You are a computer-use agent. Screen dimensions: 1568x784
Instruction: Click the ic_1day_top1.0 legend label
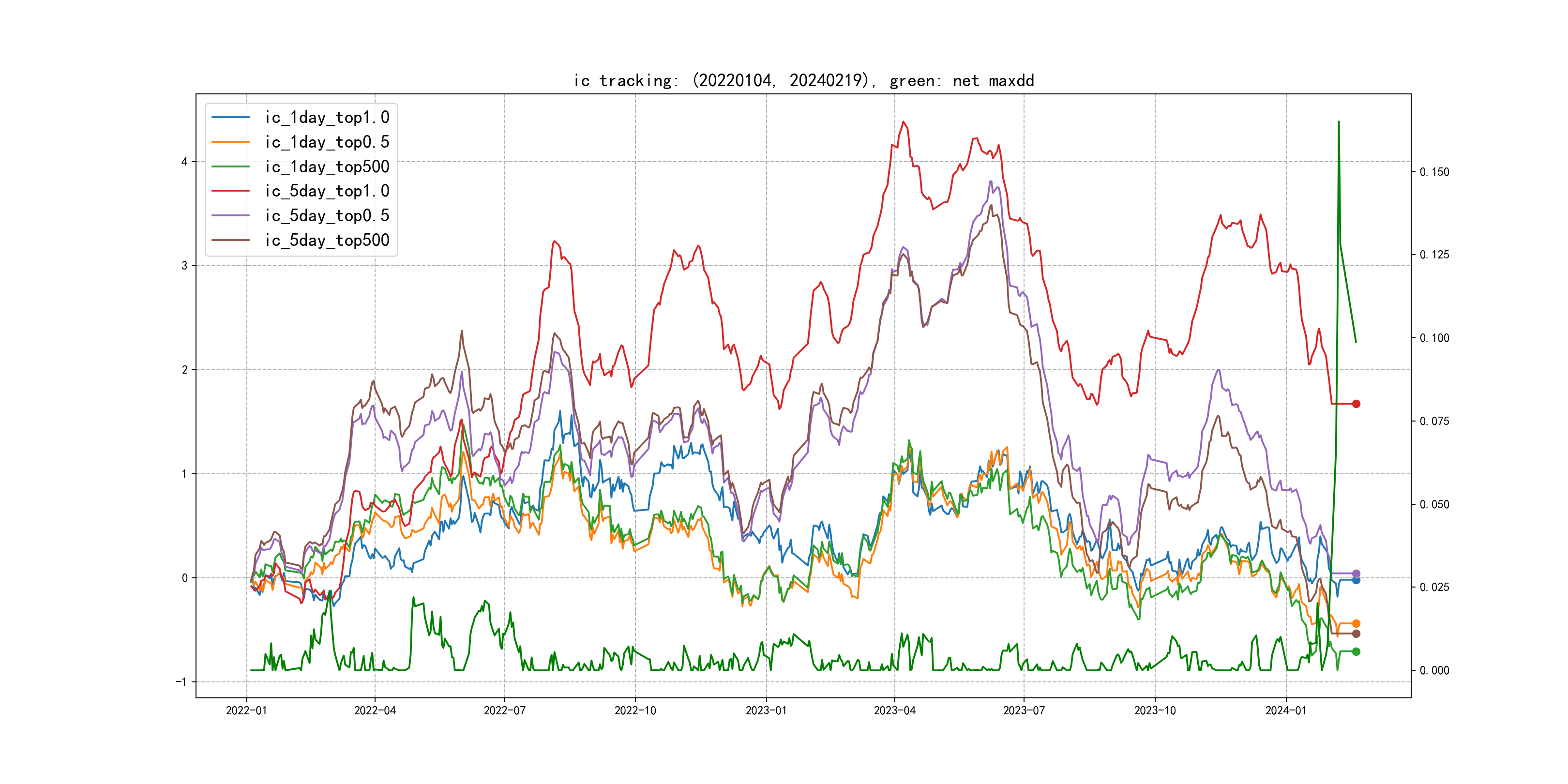click(327, 118)
